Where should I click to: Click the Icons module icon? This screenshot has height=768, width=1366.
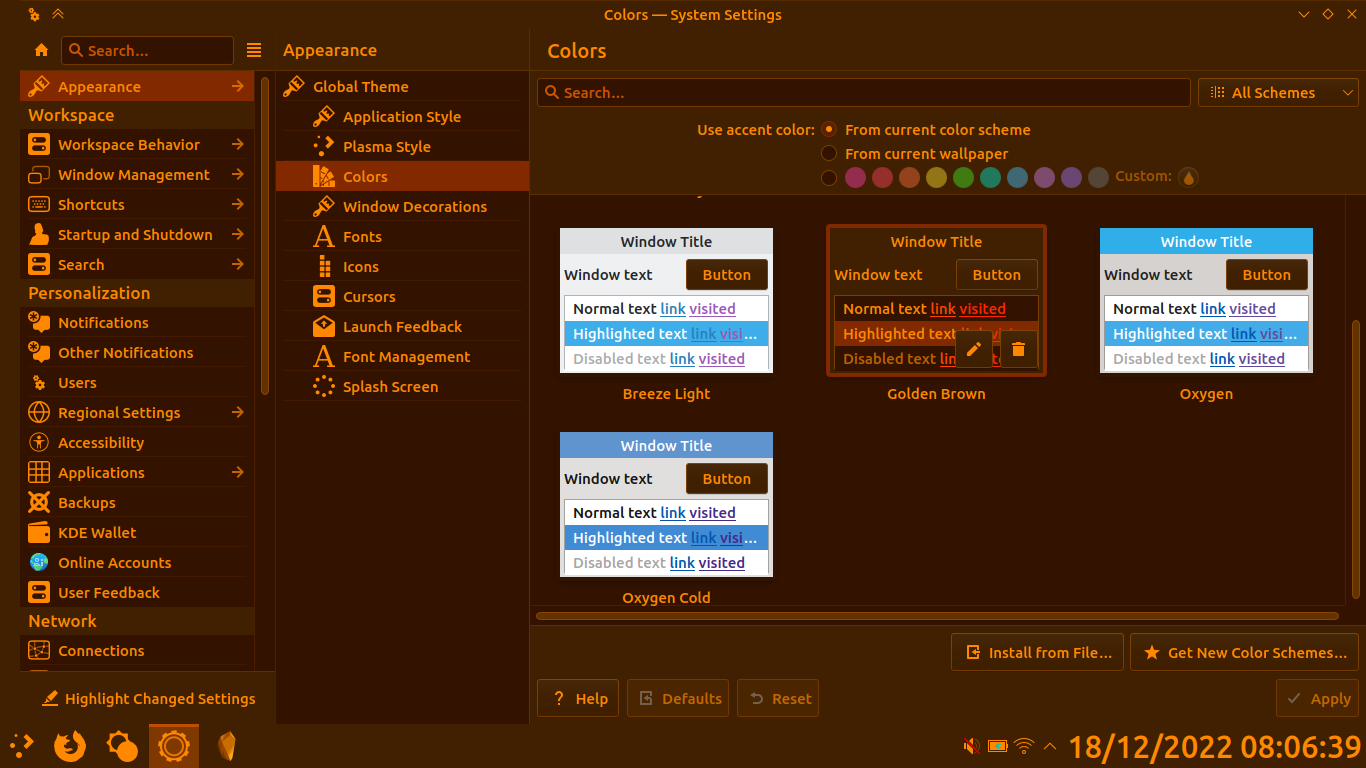tap(324, 267)
